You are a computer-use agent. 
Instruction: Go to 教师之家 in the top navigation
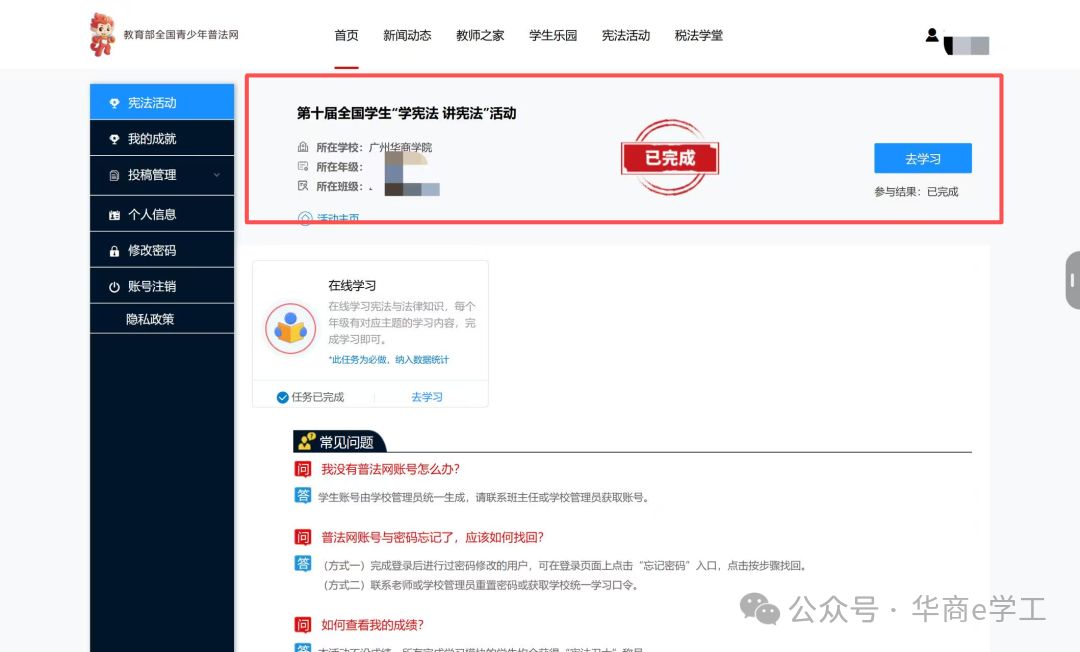[480, 36]
